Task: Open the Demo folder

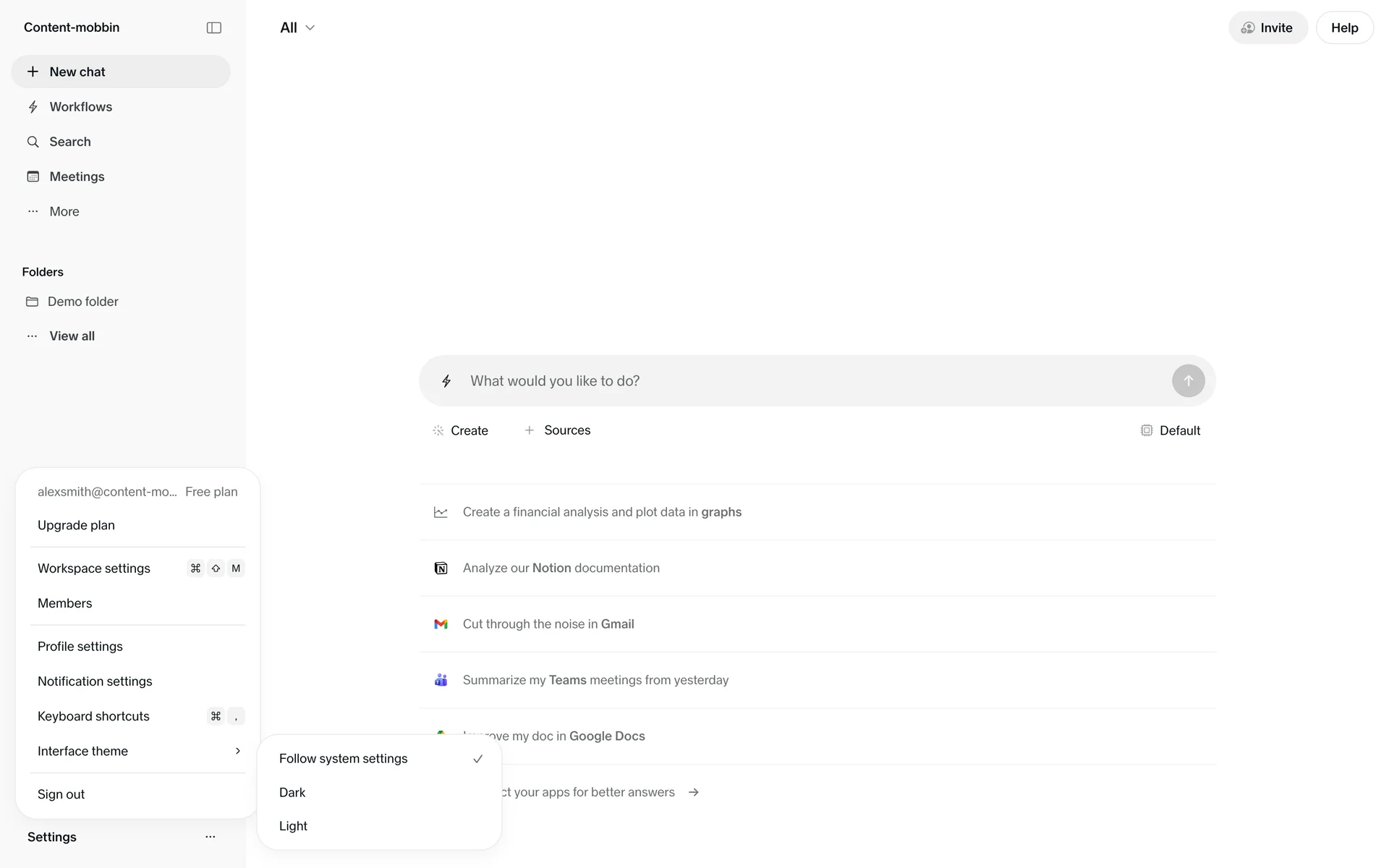Action: 82,302
